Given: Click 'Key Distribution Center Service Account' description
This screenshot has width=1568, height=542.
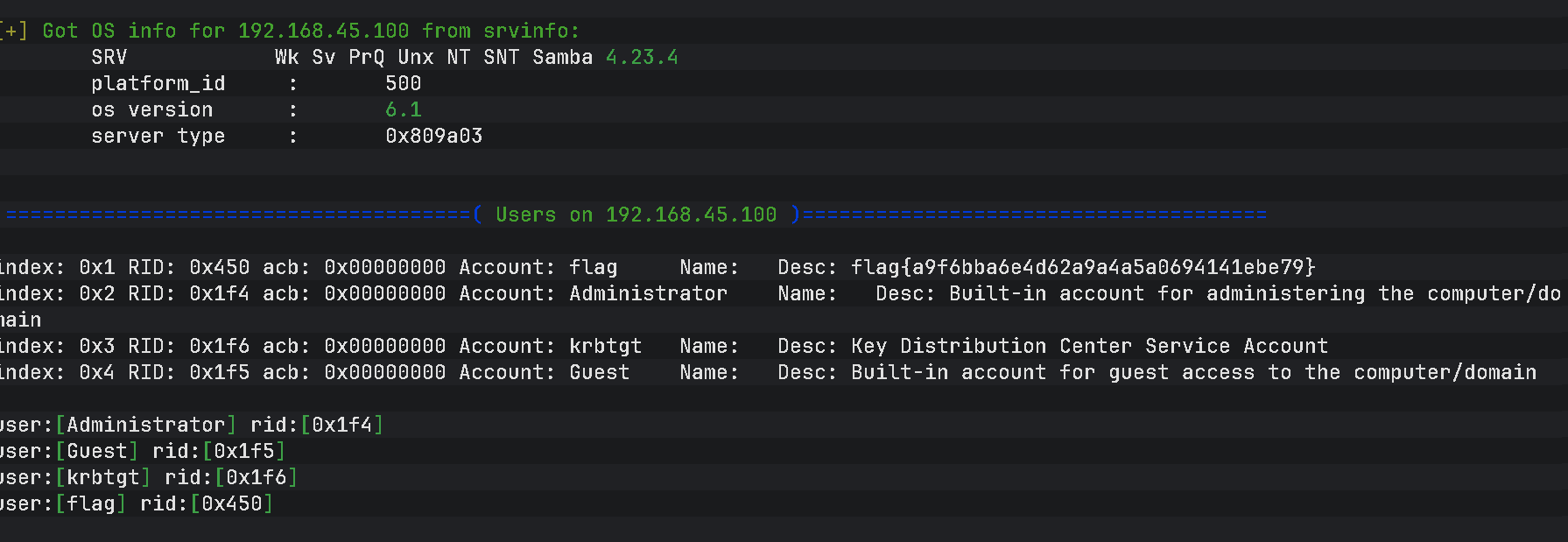Looking at the screenshot, I should pos(1090,346).
